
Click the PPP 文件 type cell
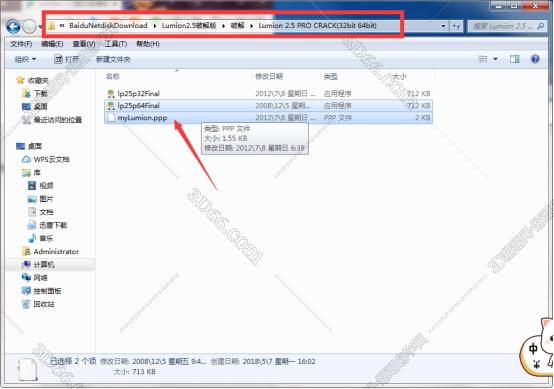pos(338,118)
